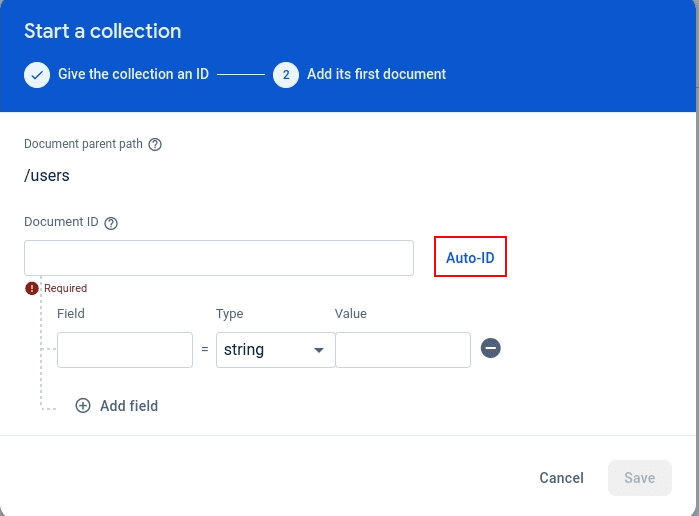Remove the field row with minus icon
Screen dimensions: 699x516
click(490, 348)
